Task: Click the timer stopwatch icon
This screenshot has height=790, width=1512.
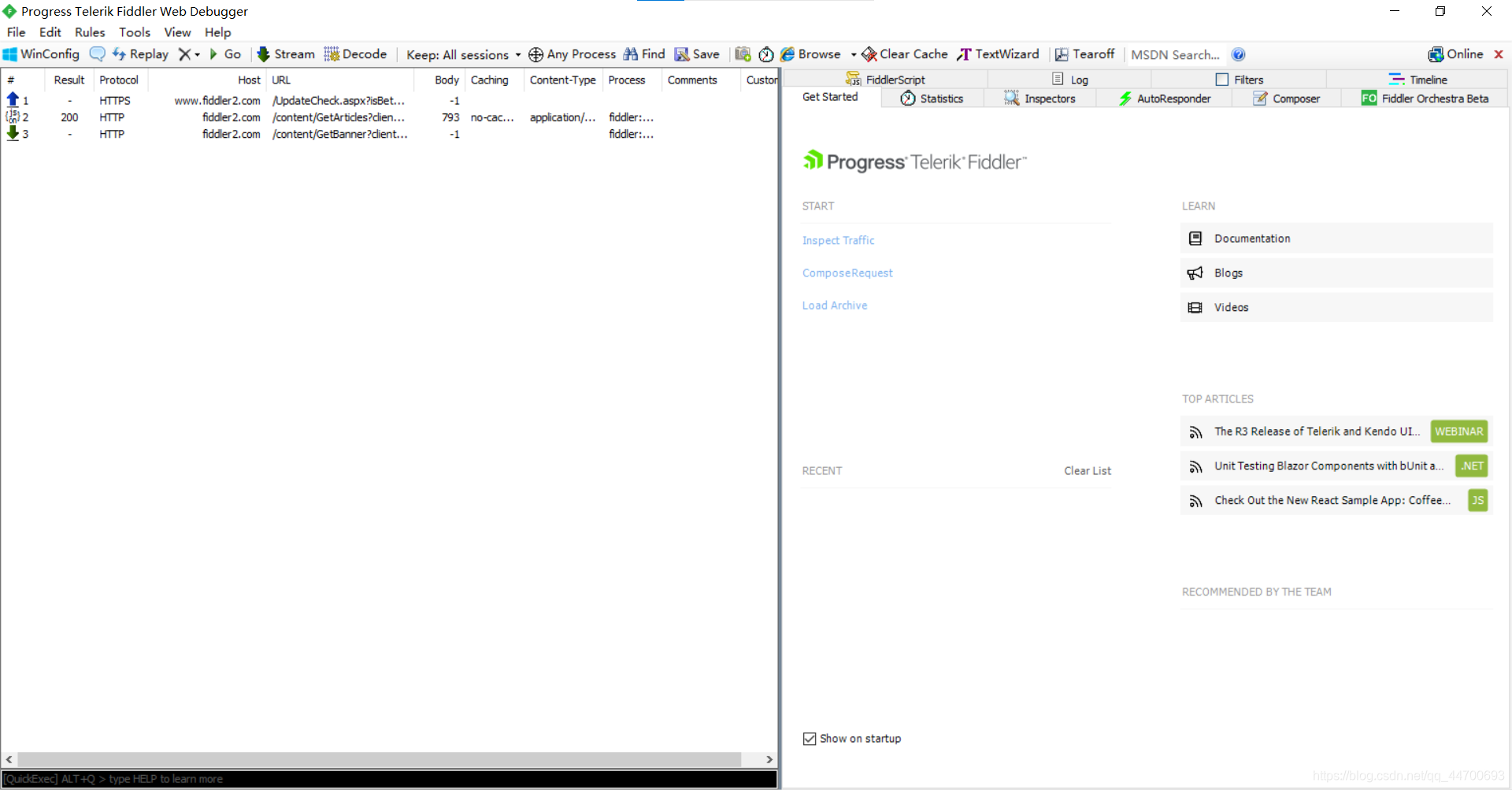Action: click(x=766, y=54)
